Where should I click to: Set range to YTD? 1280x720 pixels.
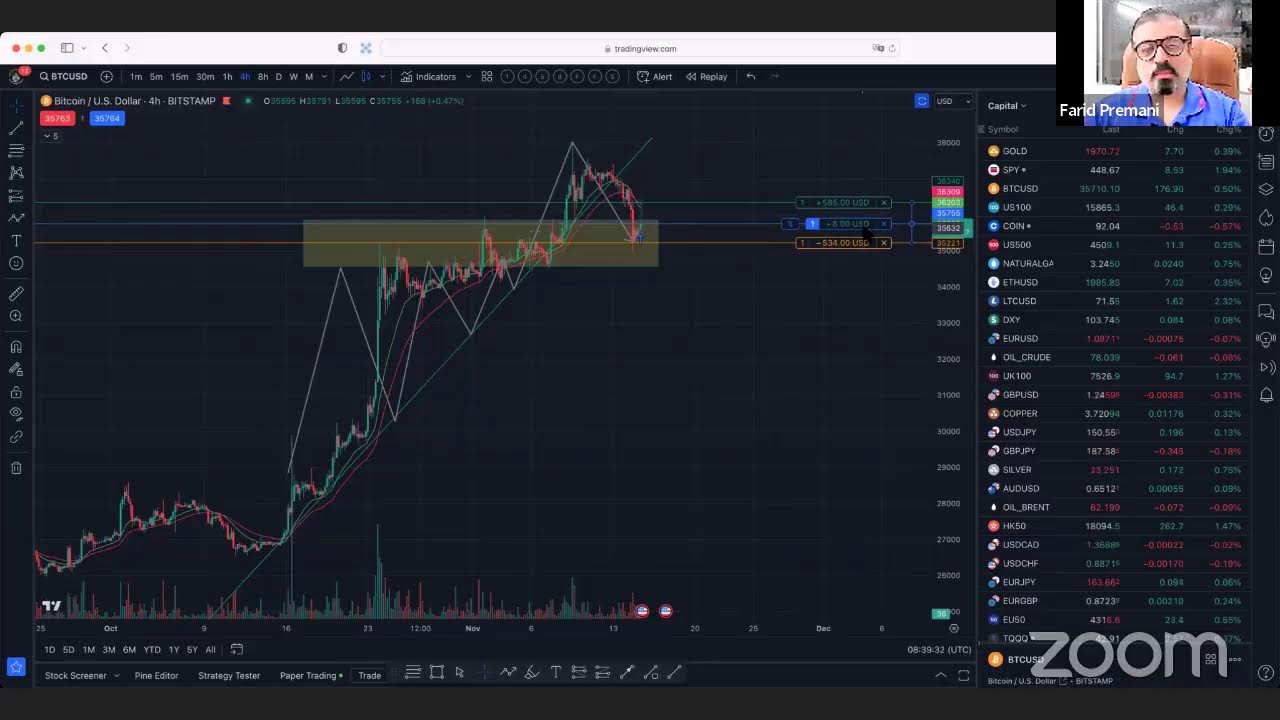[x=152, y=650]
